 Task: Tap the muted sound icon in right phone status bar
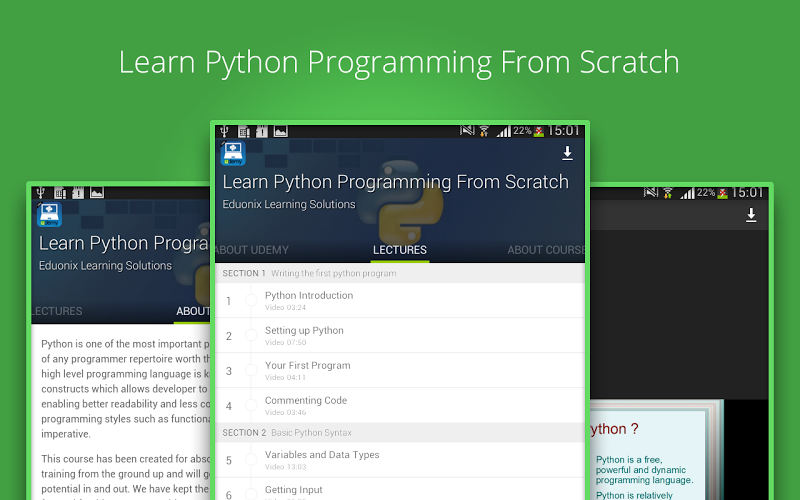[651, 192]
